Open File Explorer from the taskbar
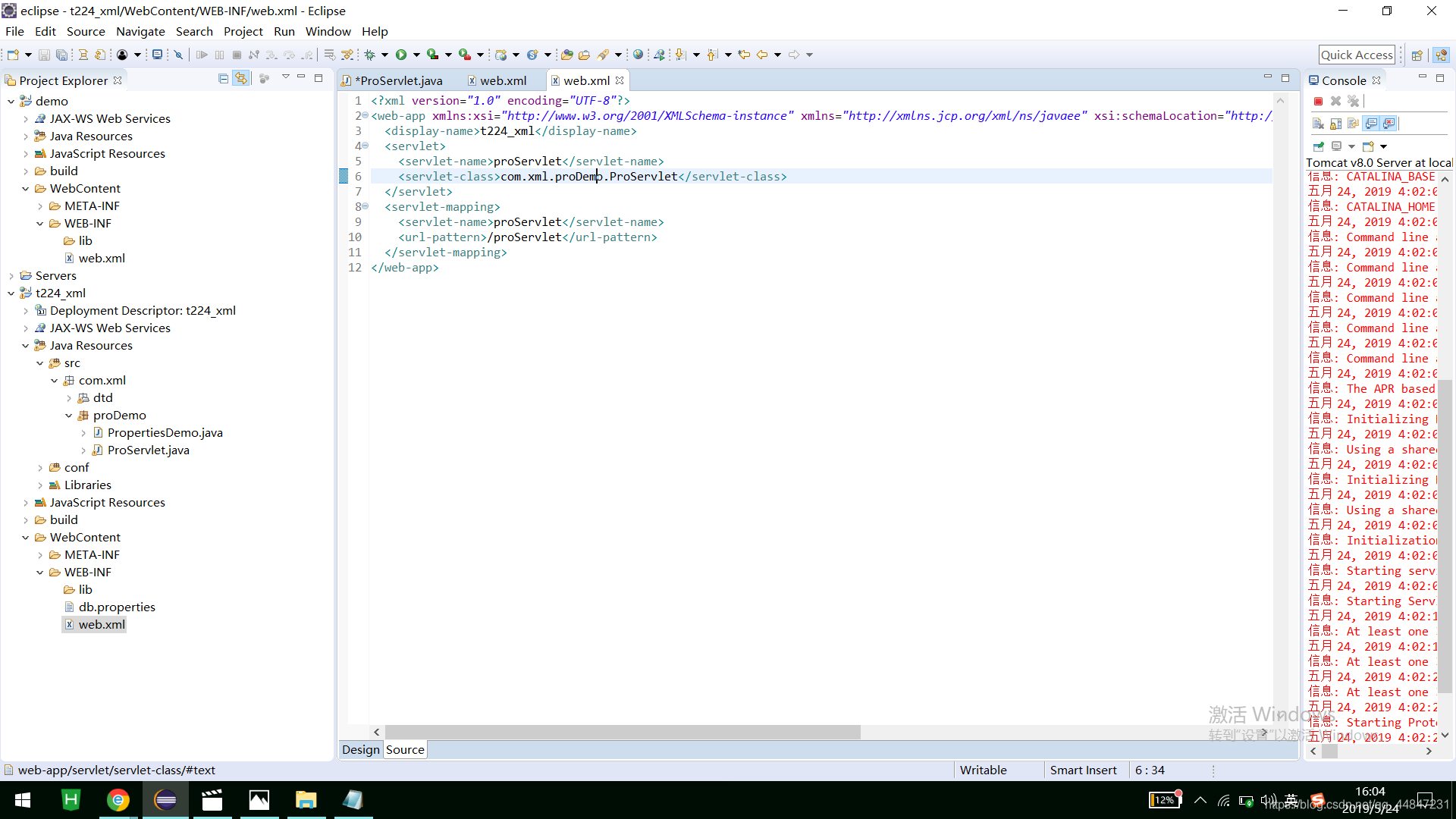 click(306, 800)
